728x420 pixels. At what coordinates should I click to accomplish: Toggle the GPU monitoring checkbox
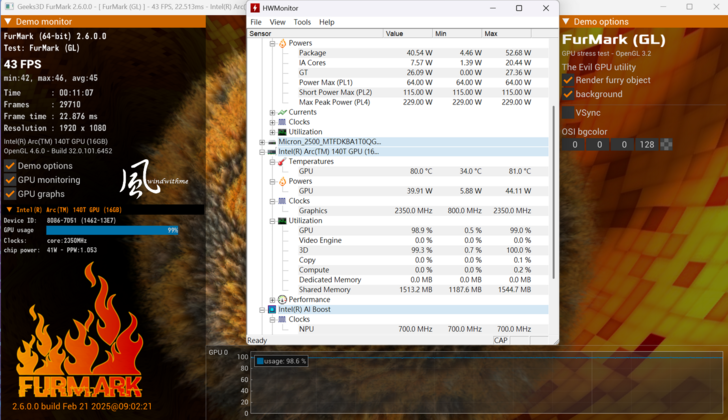point(10,180)
